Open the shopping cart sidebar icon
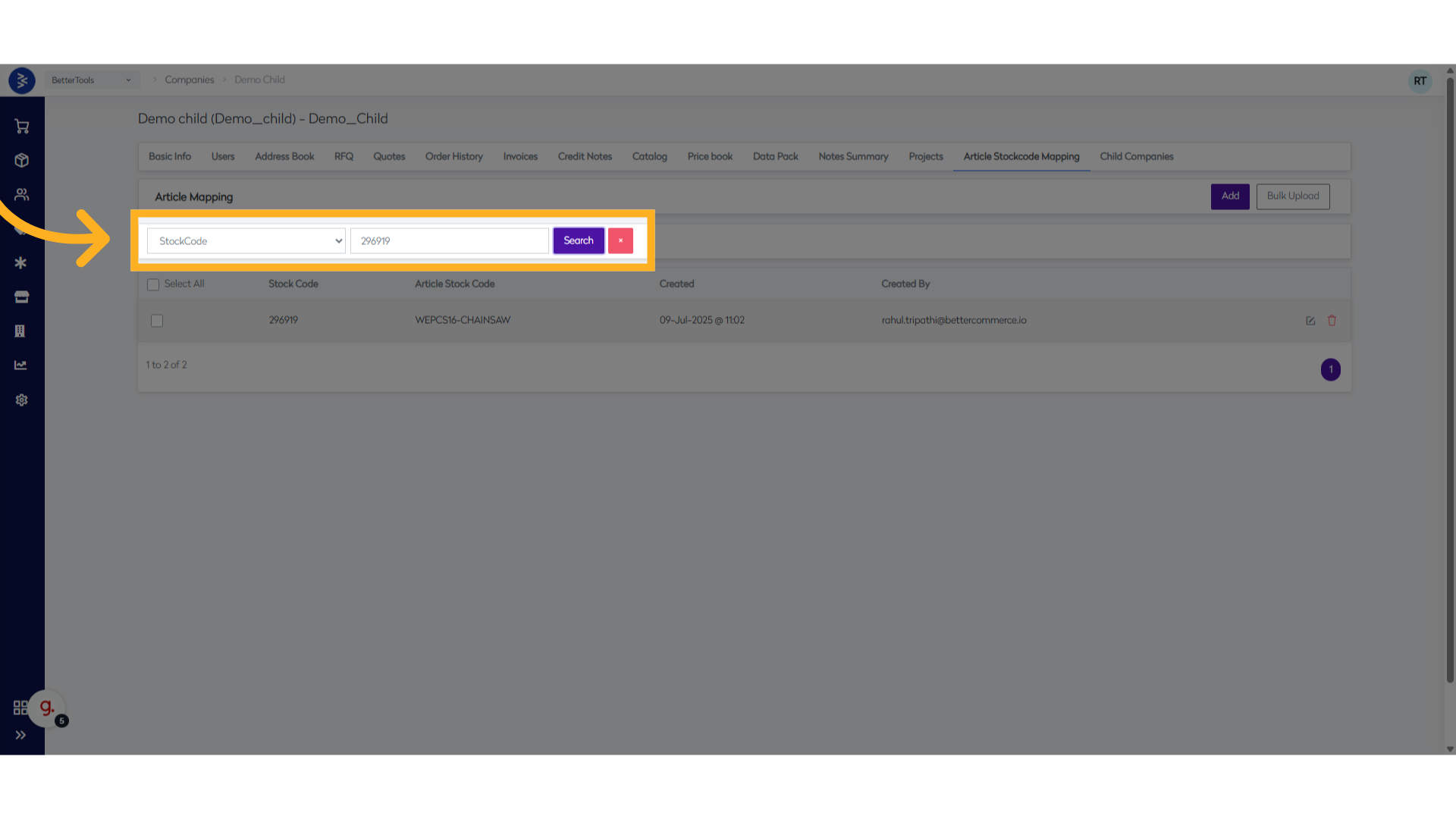Image resolution: width=1456 pixels, height=819 pixels. point(21,127)
